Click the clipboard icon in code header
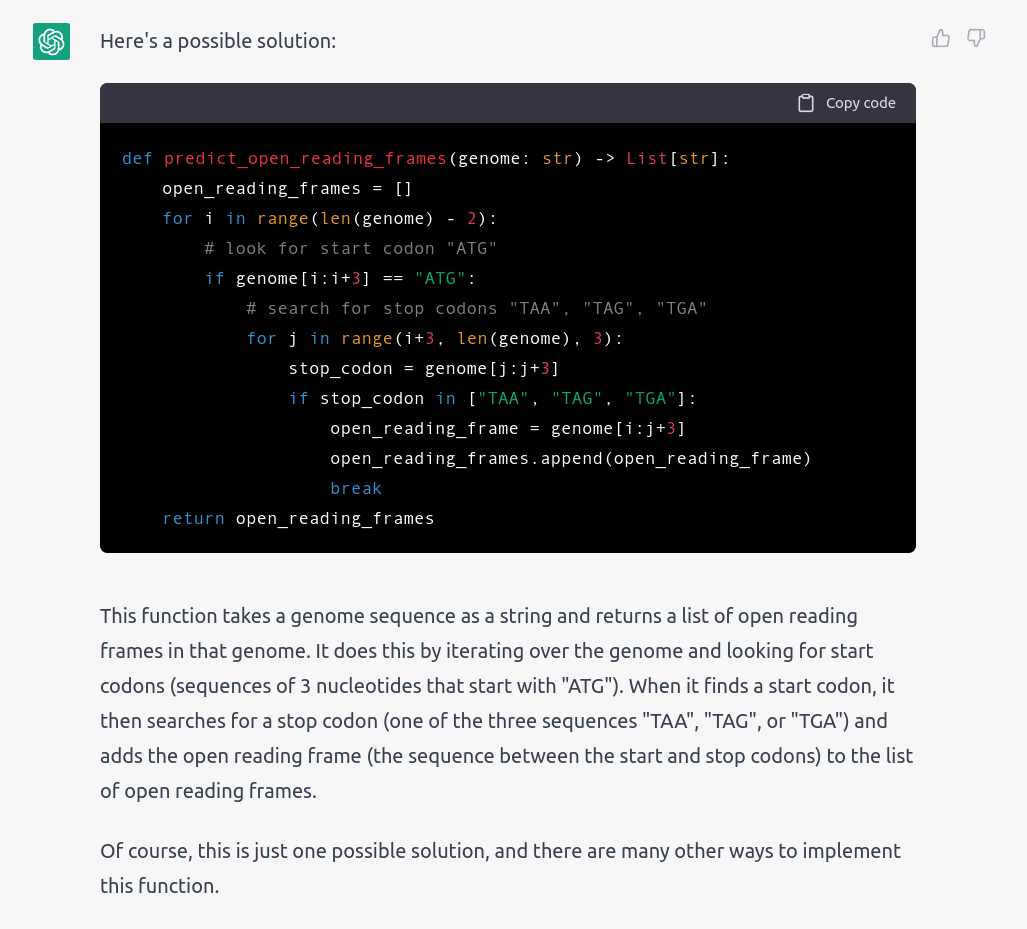1027x929 pixels. pyautogui.click(x=806, y=103)
